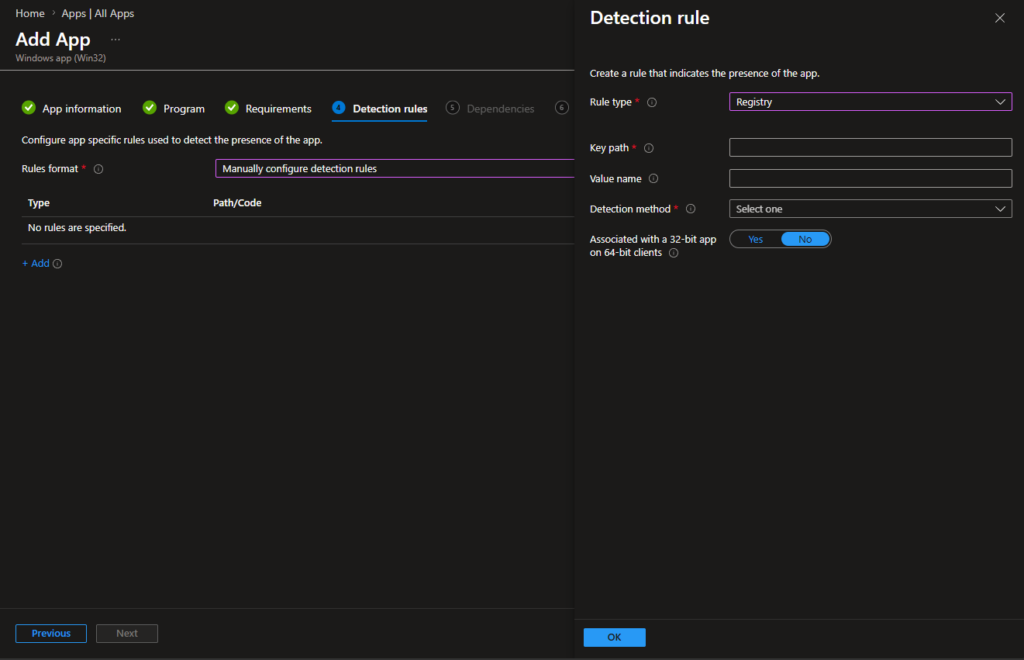Image resolution: width=1024 pixels, height=660 pixels.
Task: Click the Detection method info icon
Action: [x=690, y=209]
